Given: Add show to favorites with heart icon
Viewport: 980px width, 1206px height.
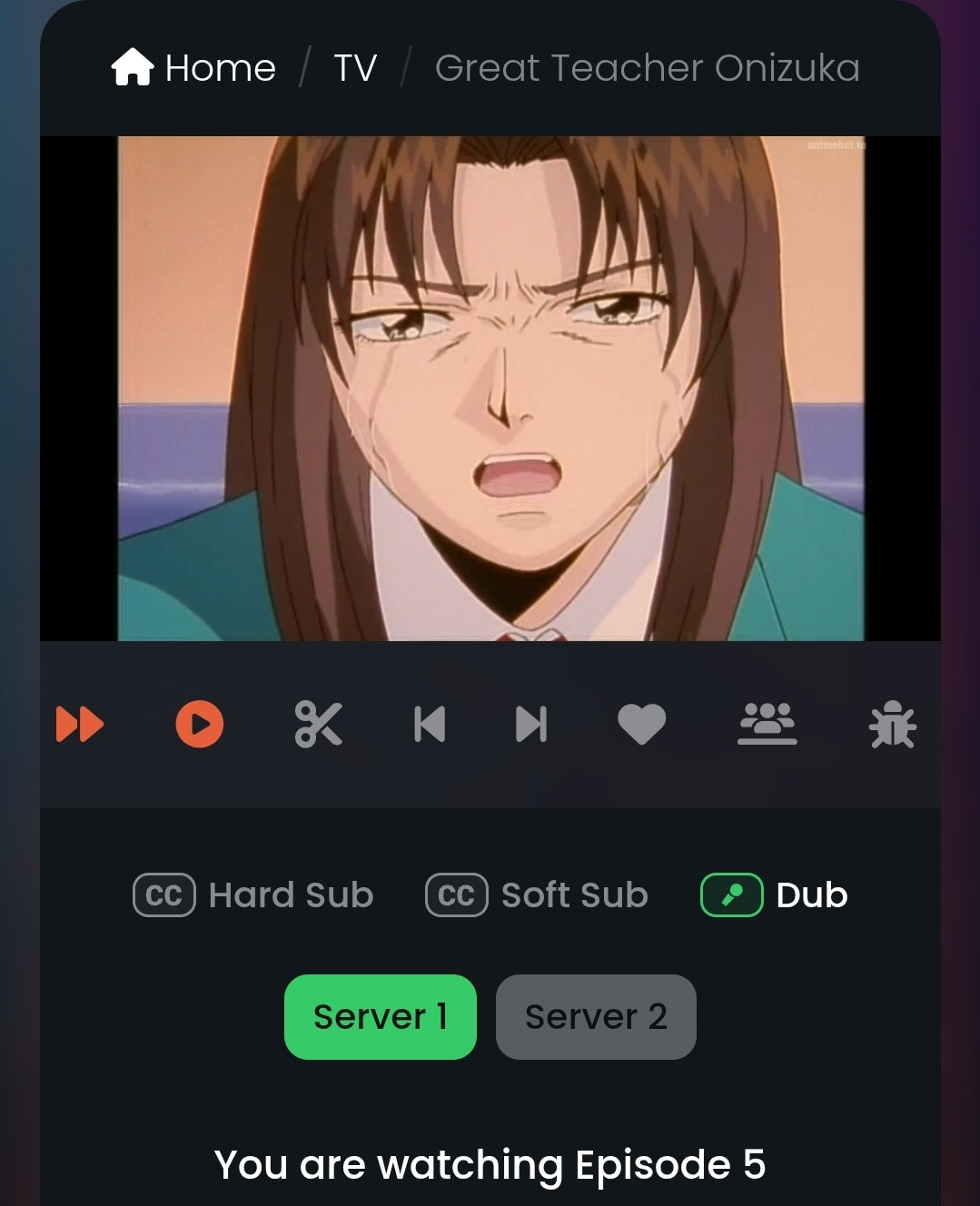Looking at the screenshot, I should [642, 725].
